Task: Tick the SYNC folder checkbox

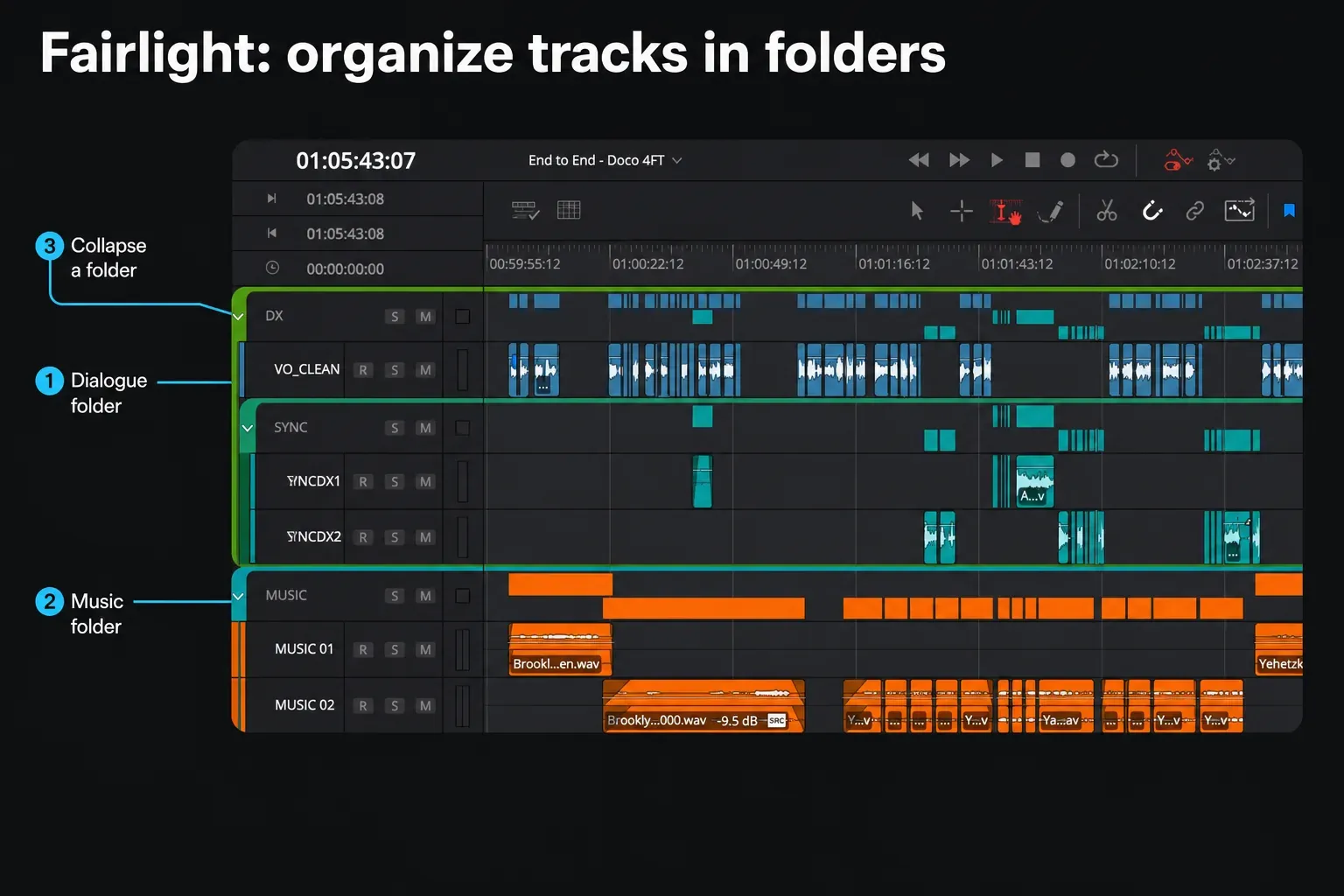Action: point(463,428)
